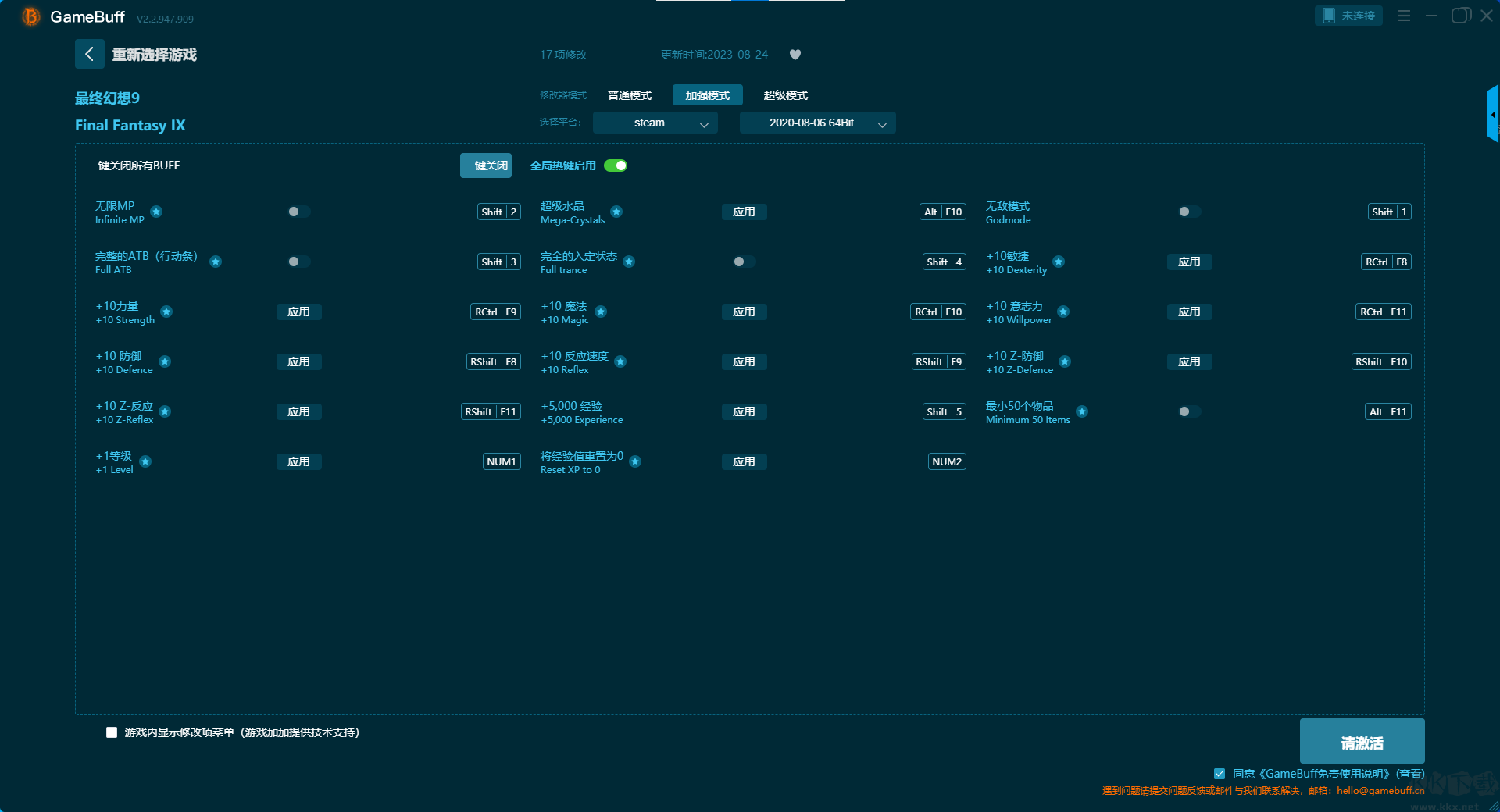
Task: Enable the Godmode toggle
Action: (x=1189, y=212)
